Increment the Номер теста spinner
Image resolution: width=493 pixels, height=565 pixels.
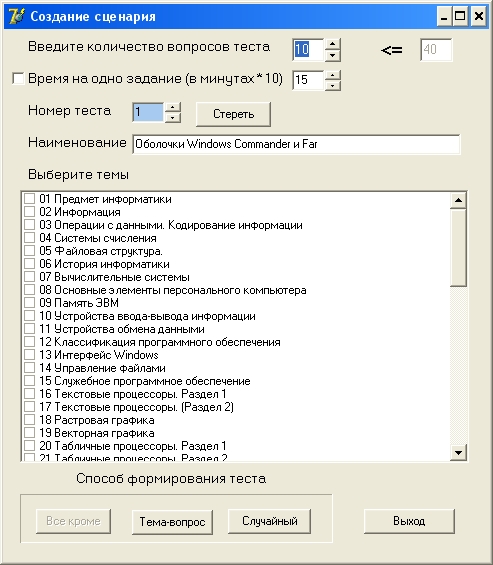[173, 107]
